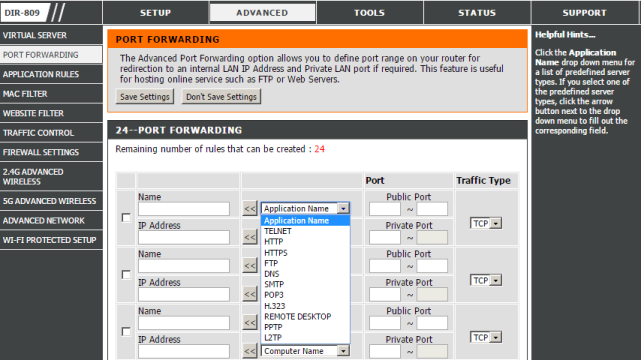Viewport: 641px width, 360px height.
Task: Click the << button beside the second row's Name field
Action: tap(250, 266)
